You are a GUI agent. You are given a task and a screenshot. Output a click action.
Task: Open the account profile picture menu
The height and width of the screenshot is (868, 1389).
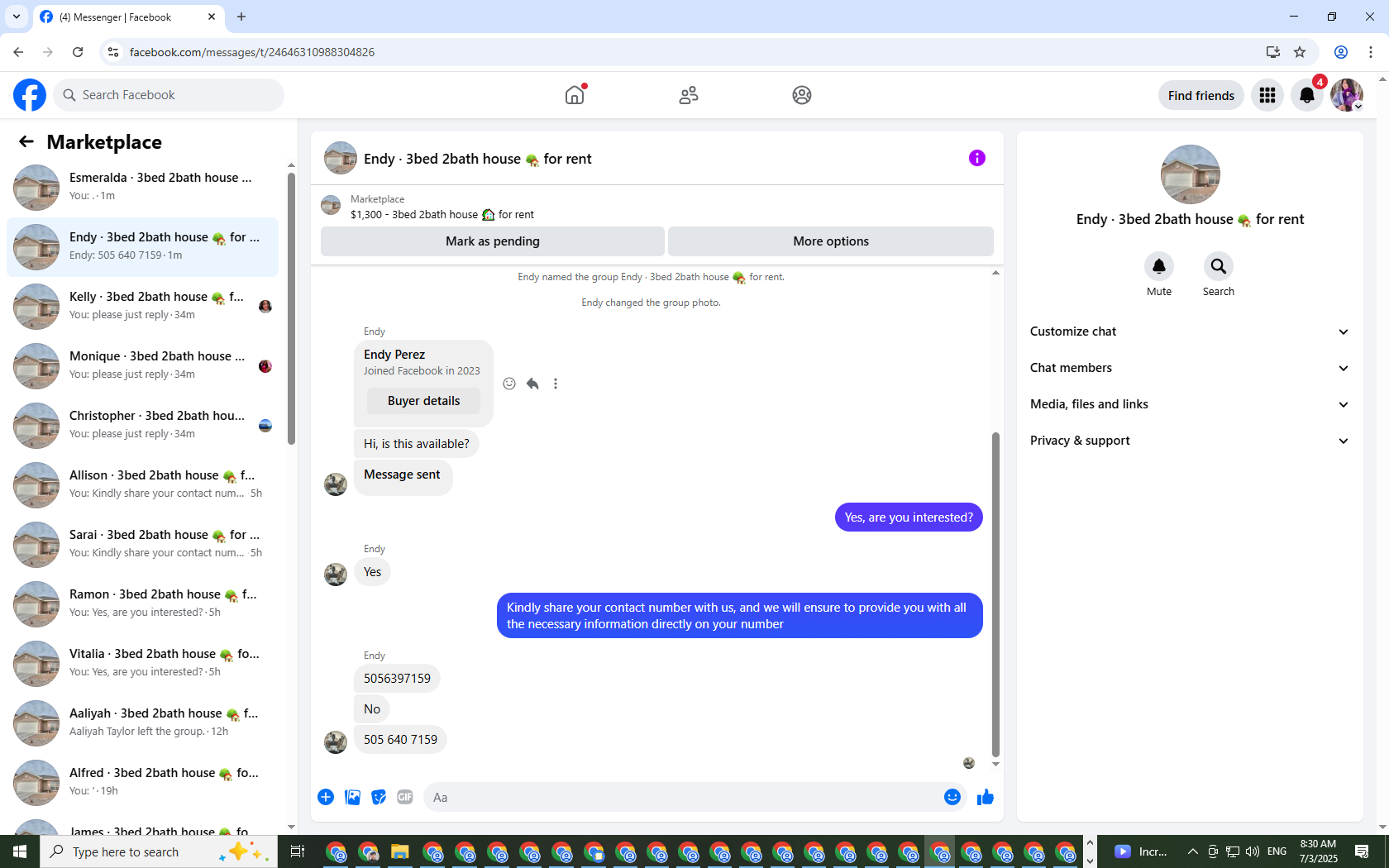tap(1347, 95)
